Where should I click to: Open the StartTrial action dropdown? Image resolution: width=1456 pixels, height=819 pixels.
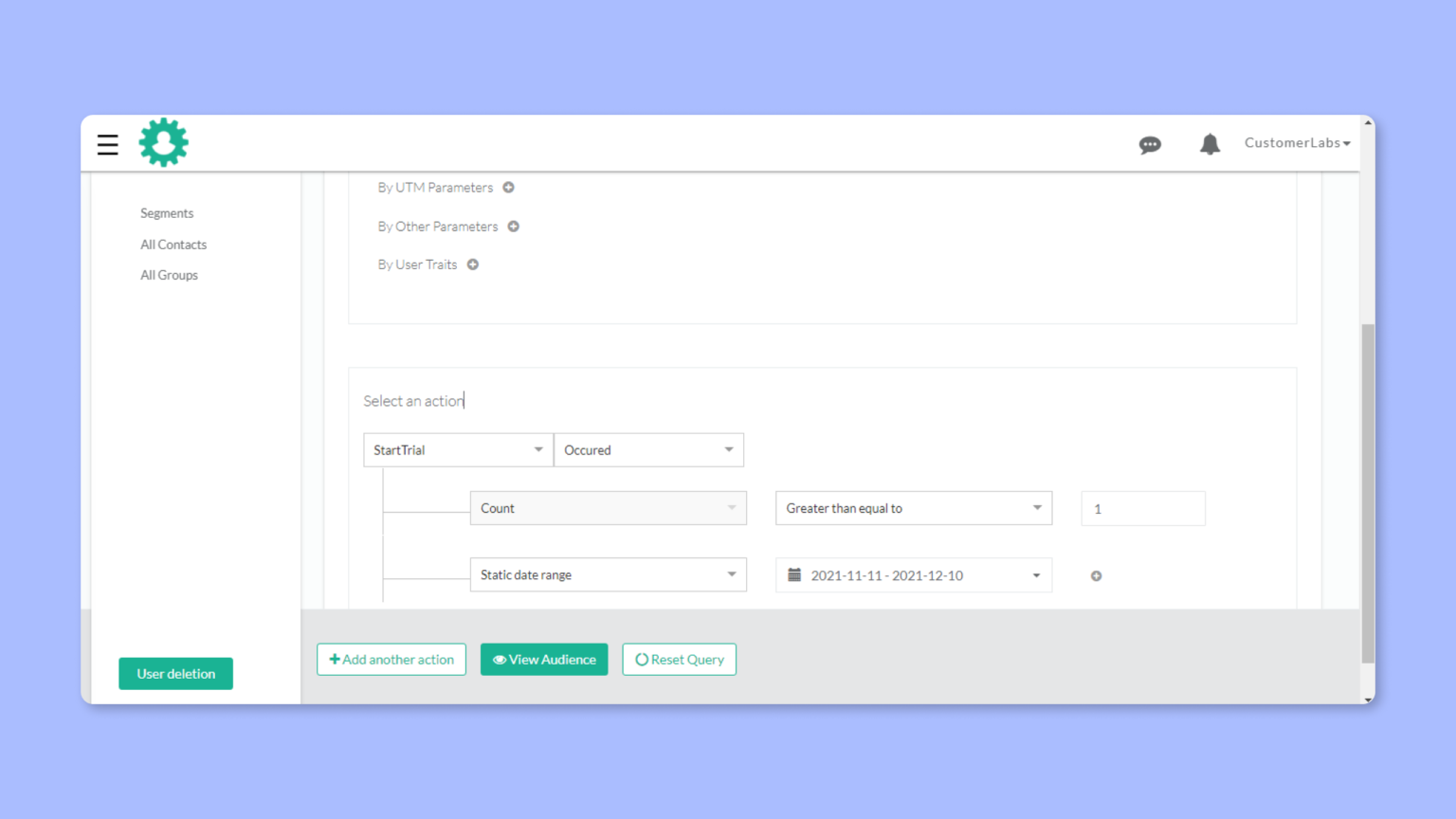(458, 449)
